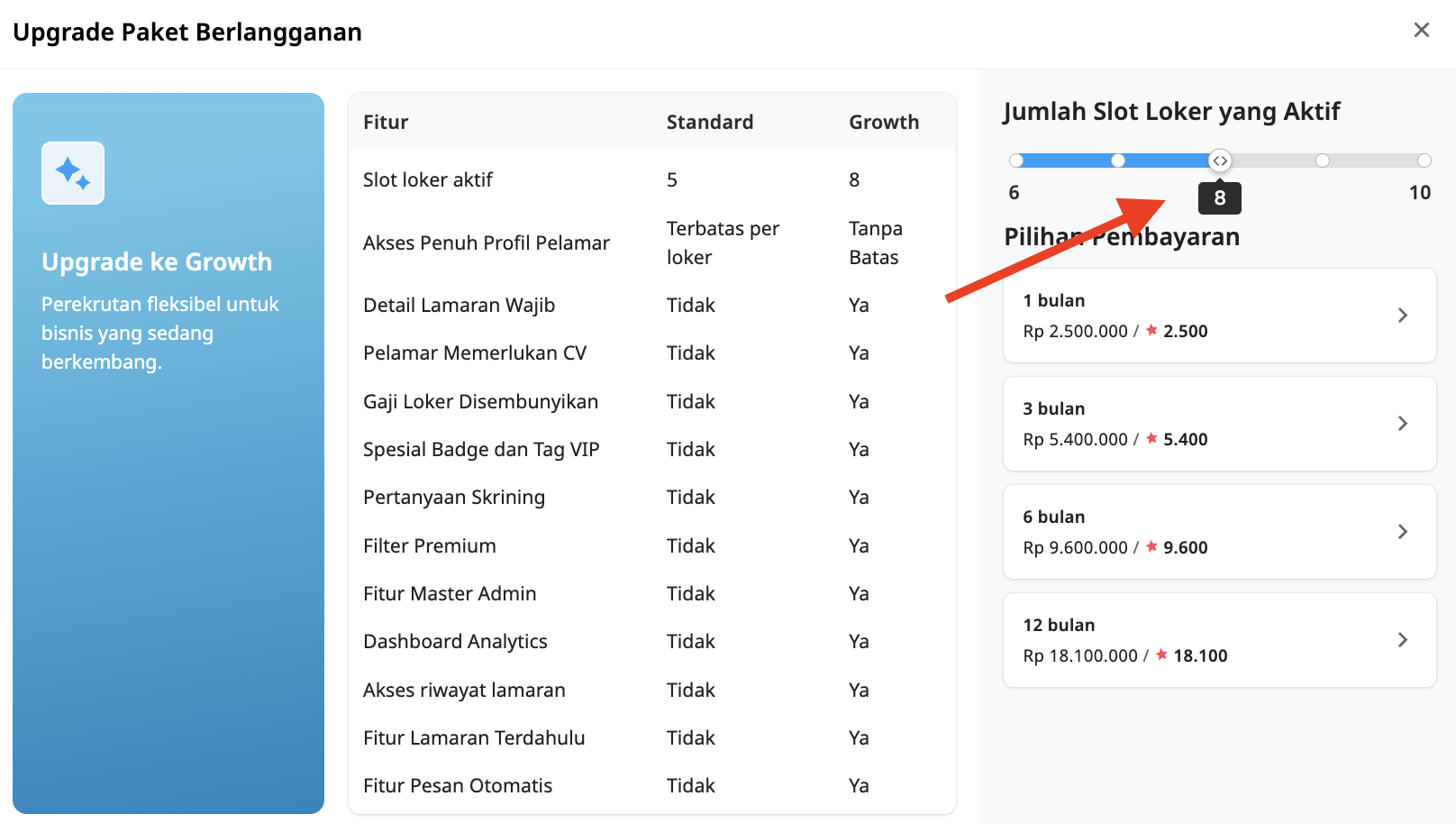The height and width of the screenshot is (824, 1456).
Task: Open the 6 bulan payment chevron
Action: (1402, 532)
